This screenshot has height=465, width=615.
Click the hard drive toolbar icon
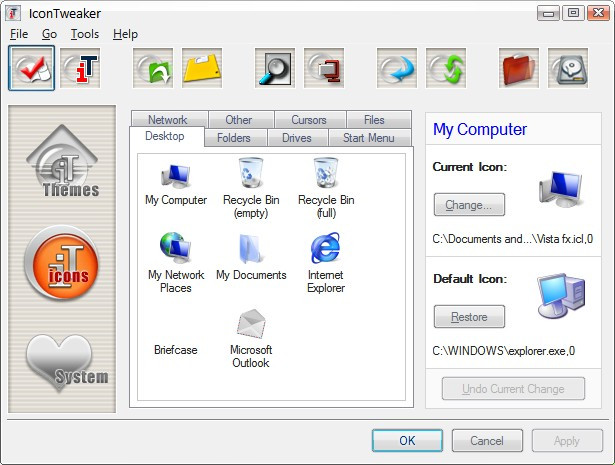[x=568, y=68]
